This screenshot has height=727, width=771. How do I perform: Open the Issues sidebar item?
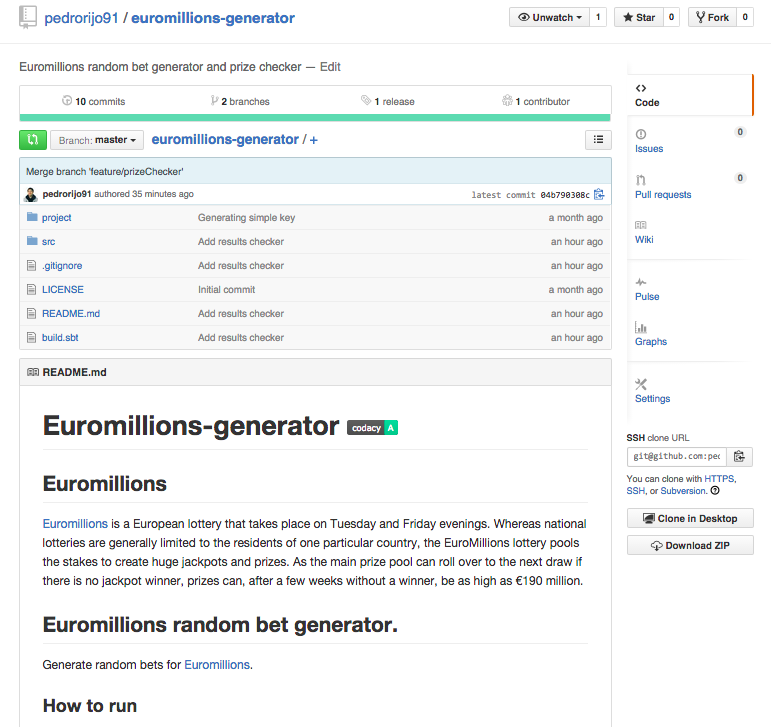(x=649, y=142)
